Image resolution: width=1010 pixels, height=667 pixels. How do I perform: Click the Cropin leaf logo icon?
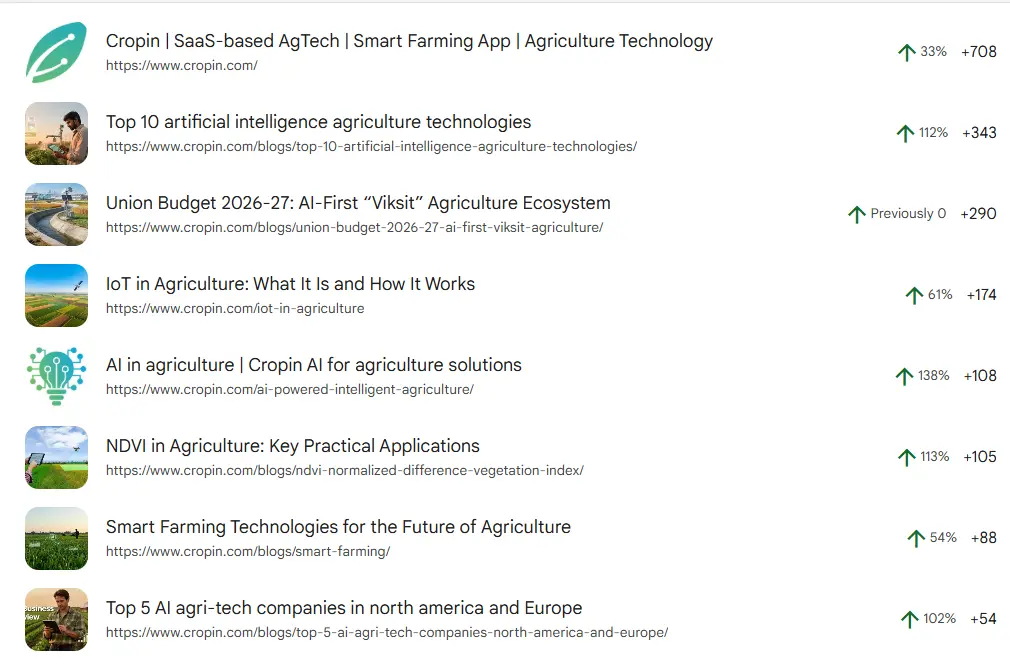point(56,52)
